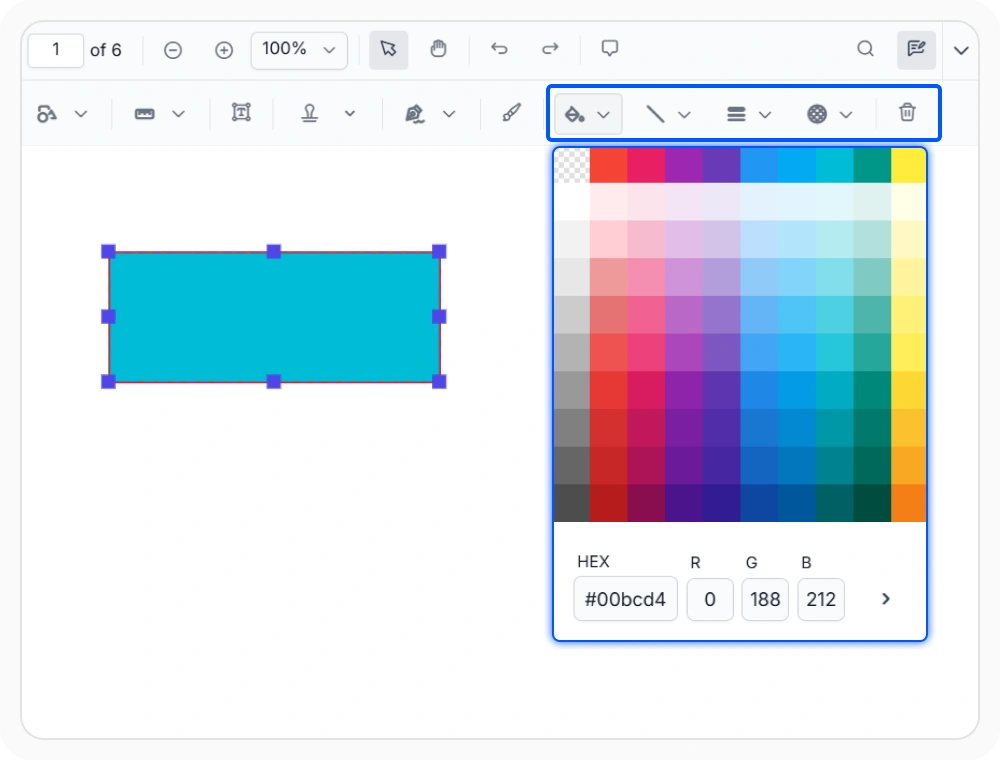This screenshot has width=1000, height=760.
Task: Activate the hand pan tool
Action: [438, 49]
